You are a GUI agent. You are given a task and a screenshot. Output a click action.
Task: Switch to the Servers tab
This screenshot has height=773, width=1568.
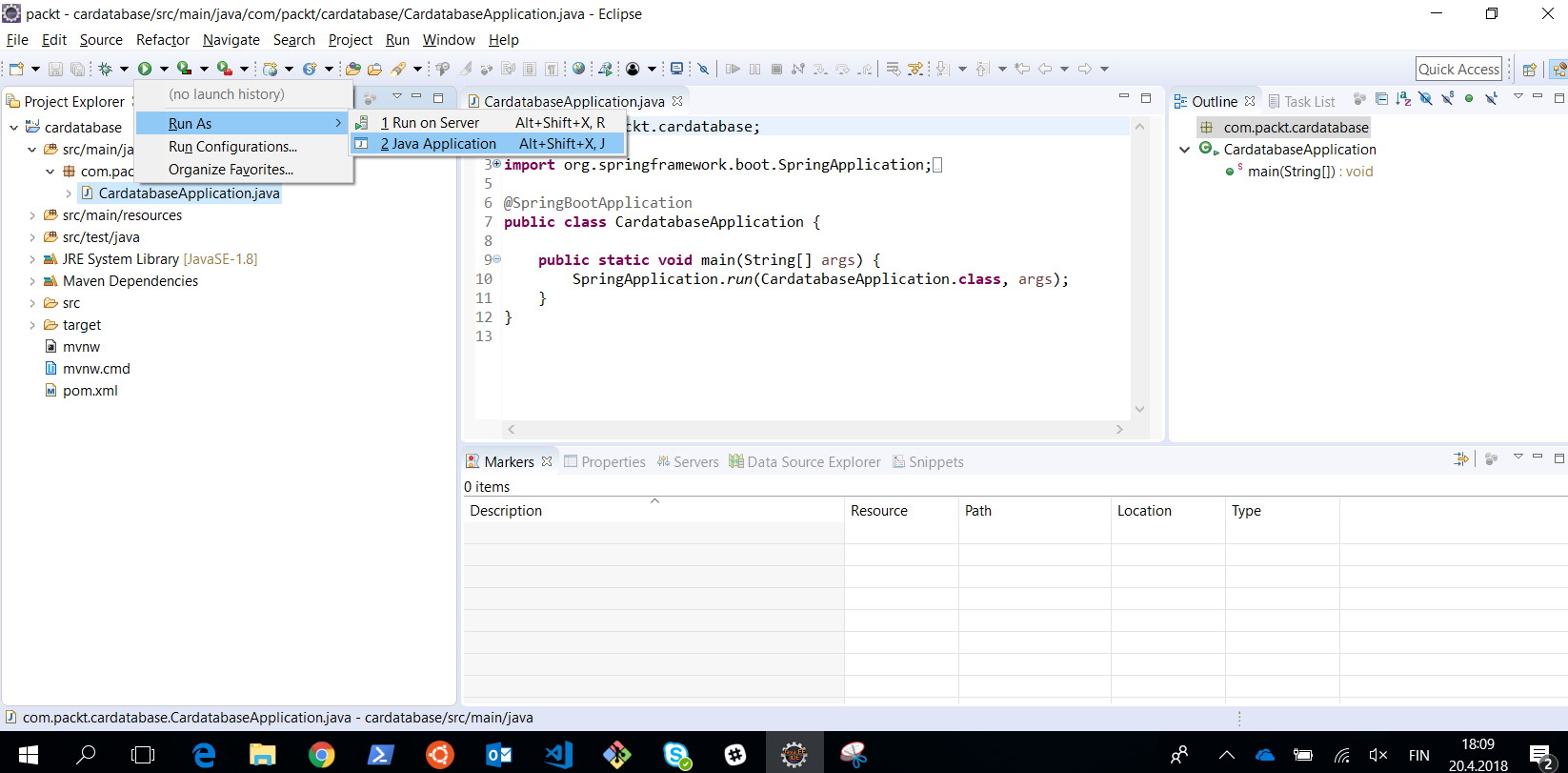[688, 461]
